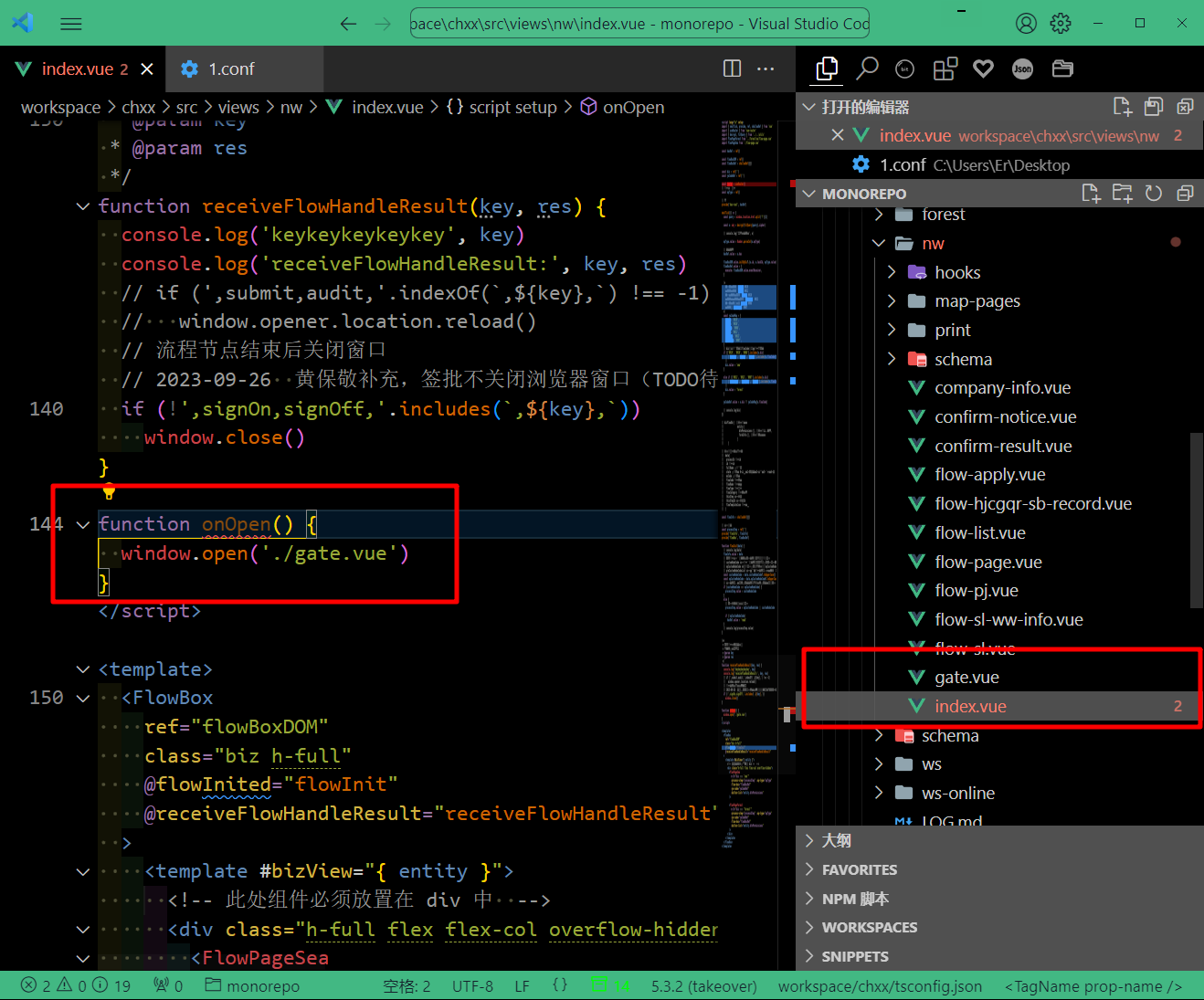This screenshot has height=1000, width=1204.
Task: Fold the receiveFlowHandleResult function
Action: point(83,206)
